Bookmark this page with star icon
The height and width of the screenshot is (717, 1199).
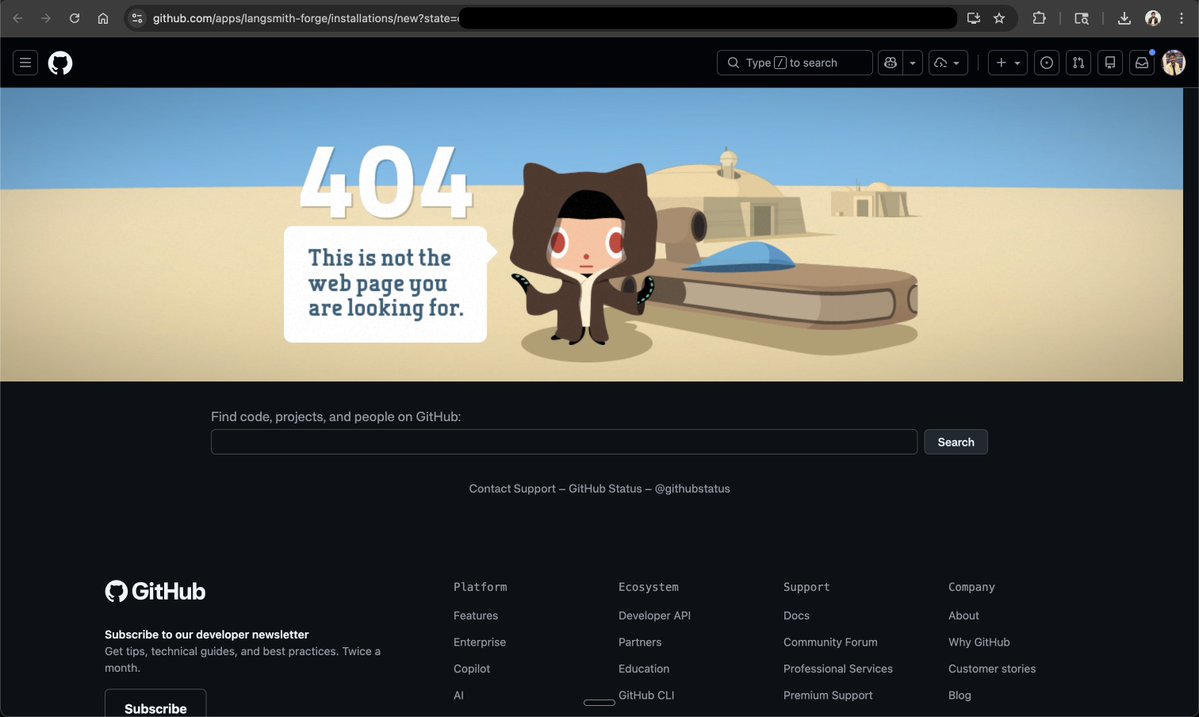tap(999, 18)
